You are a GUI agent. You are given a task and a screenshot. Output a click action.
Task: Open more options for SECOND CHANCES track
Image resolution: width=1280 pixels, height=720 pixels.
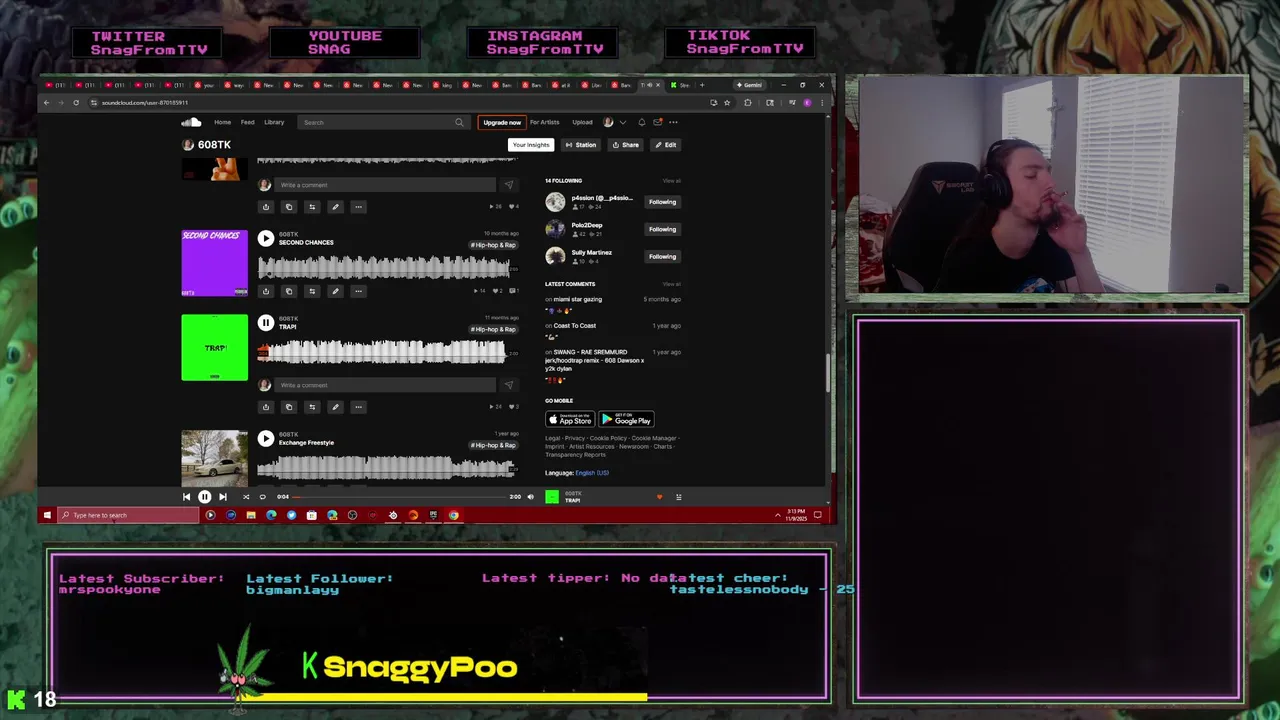(x=358, y=291)
